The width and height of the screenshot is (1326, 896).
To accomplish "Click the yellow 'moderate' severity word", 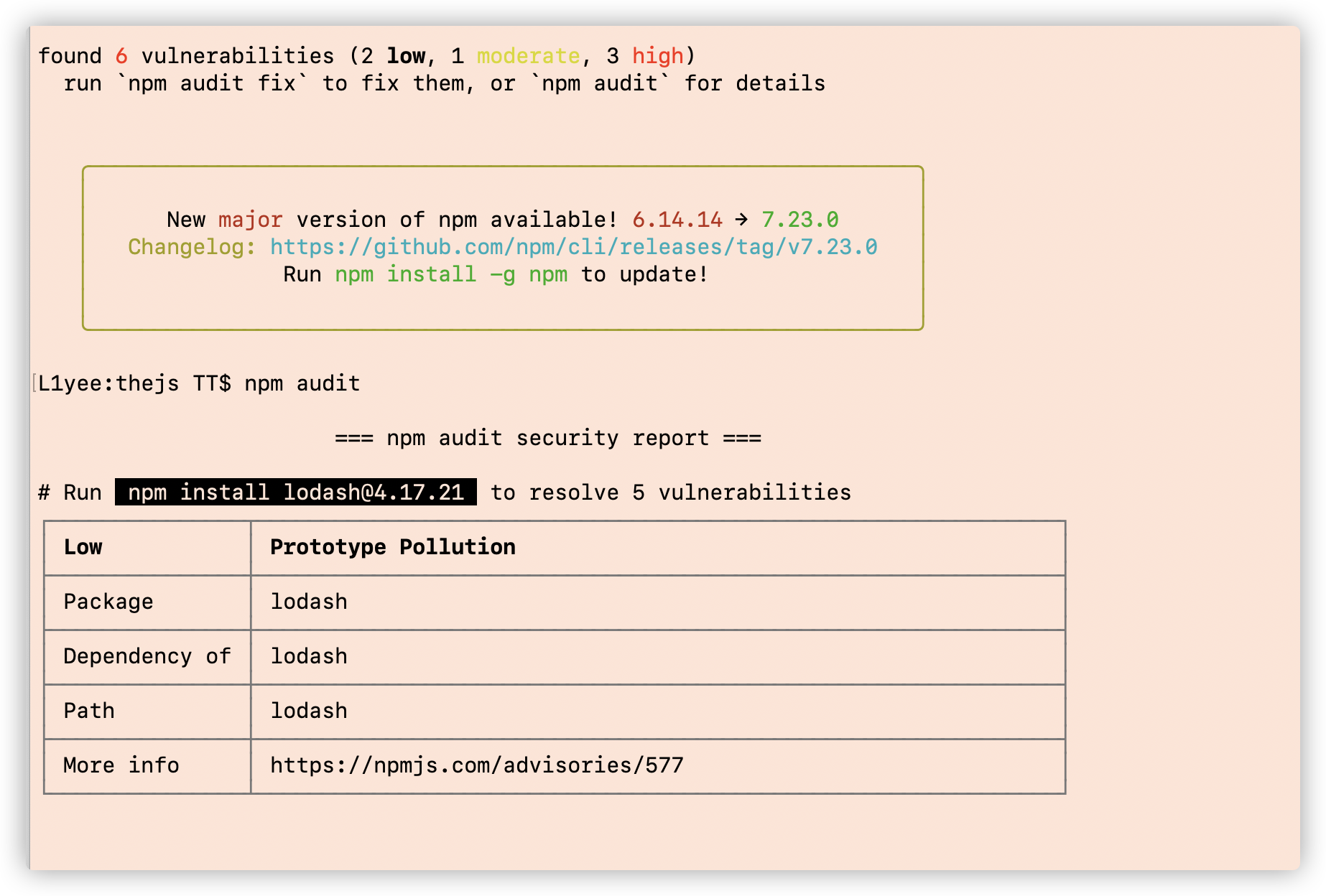I will pyautogui.click(x=529, y=56).
